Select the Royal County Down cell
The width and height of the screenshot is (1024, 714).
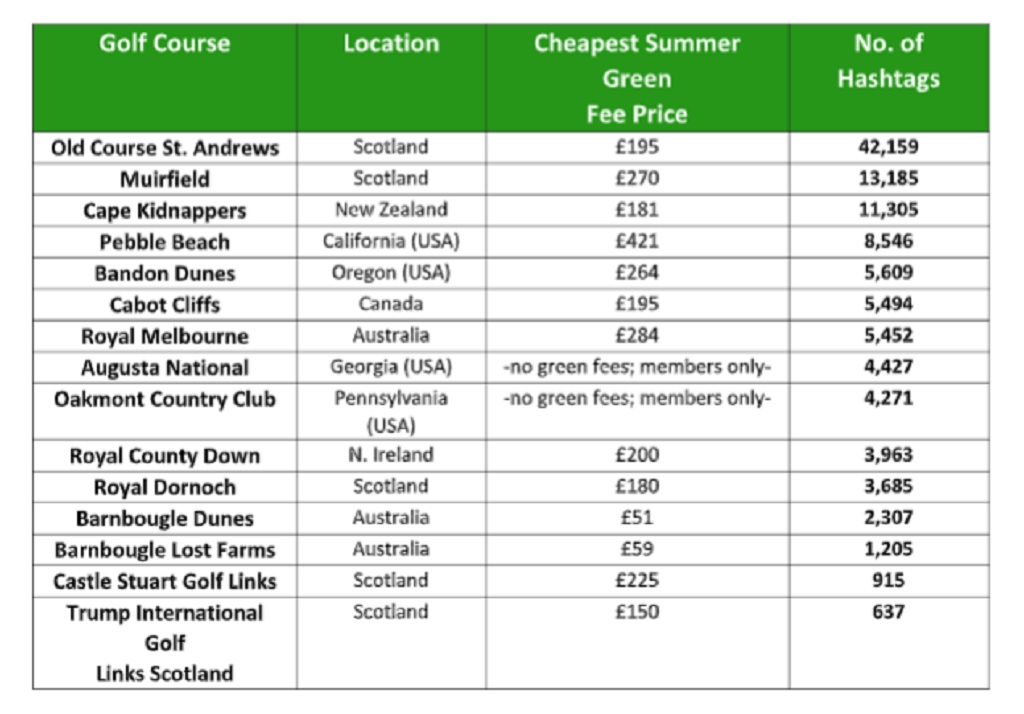click(x=165, y=455)
